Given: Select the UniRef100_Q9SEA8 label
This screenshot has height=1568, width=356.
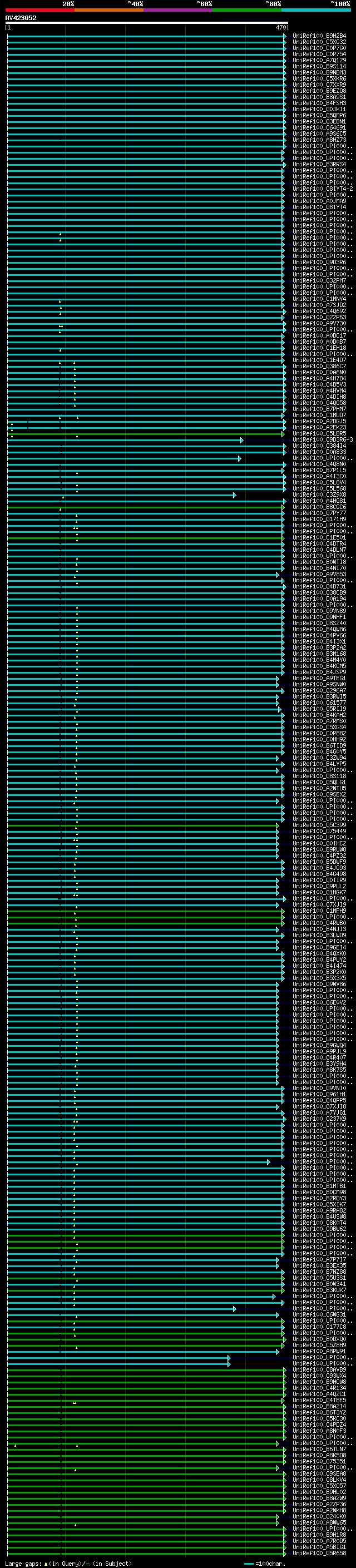Looking at the screenshot, I should 319,1473.
